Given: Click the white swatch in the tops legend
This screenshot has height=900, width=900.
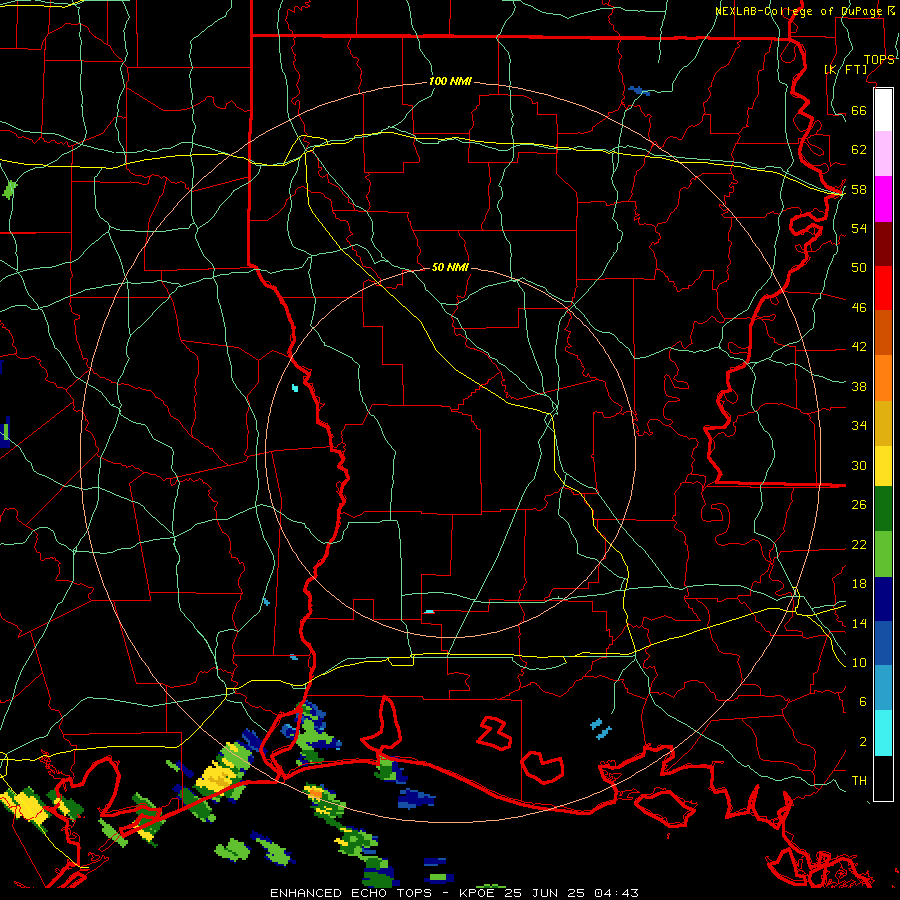Looking at the screenshot, I should point(883,110).
